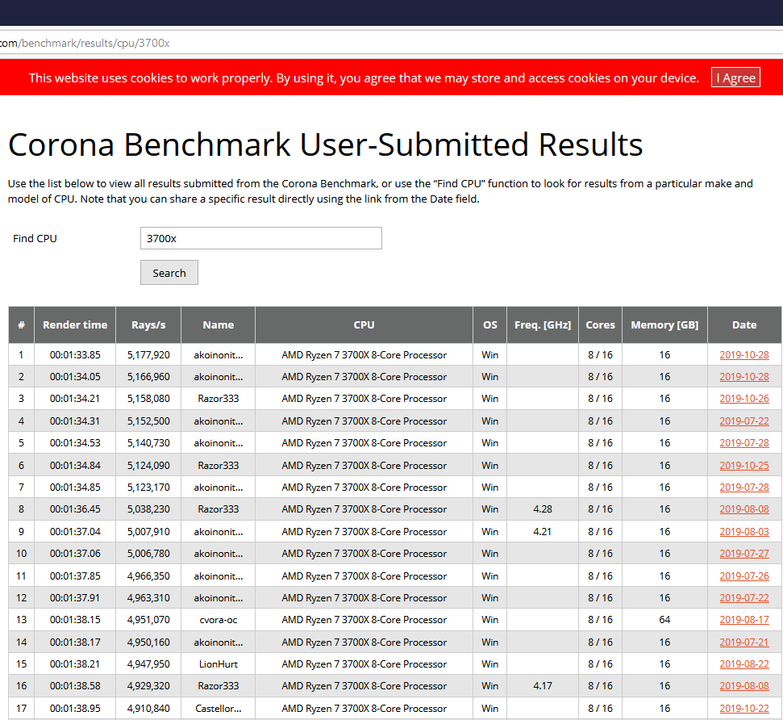Click rays value 4,963,310

click(x=148, y=598)
